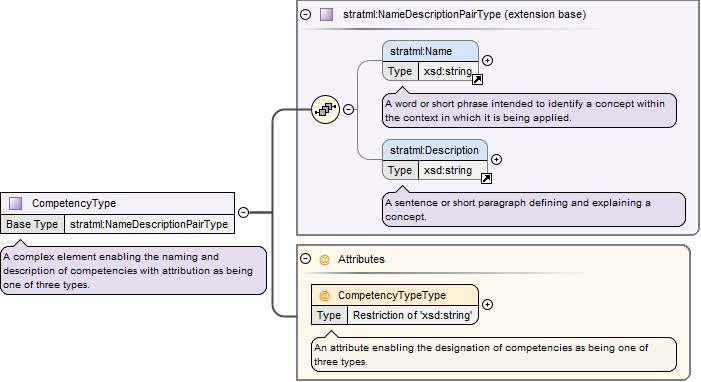The width and height of the screenshot is (701, 382).
Task: Click the reference arrow icon on stratml:Name
Action: click(477, 80)
